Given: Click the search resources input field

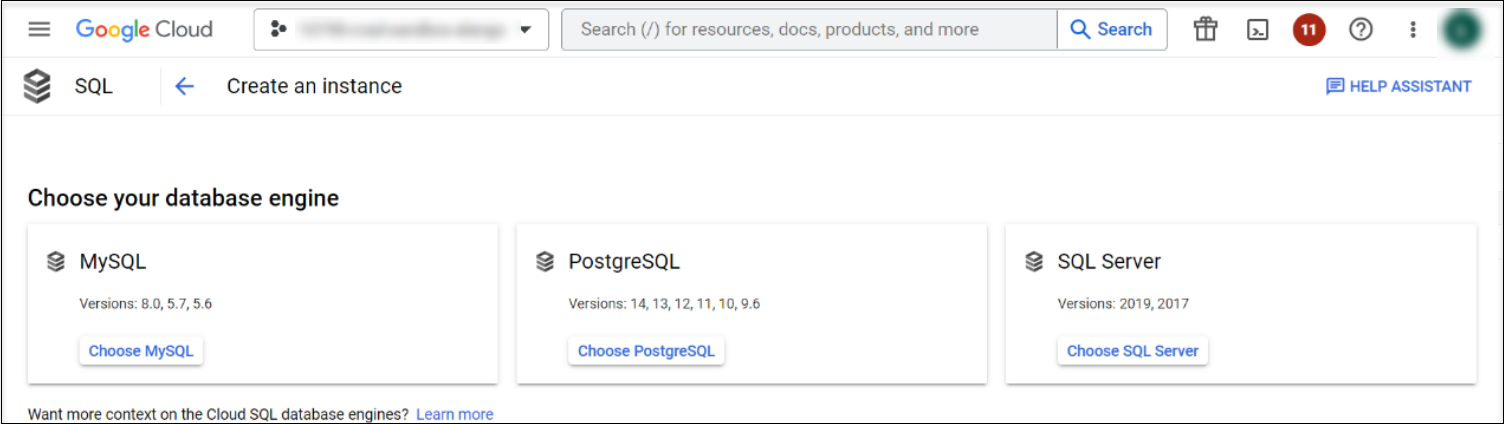Looking at the screenshot, I should coord(808,29).
